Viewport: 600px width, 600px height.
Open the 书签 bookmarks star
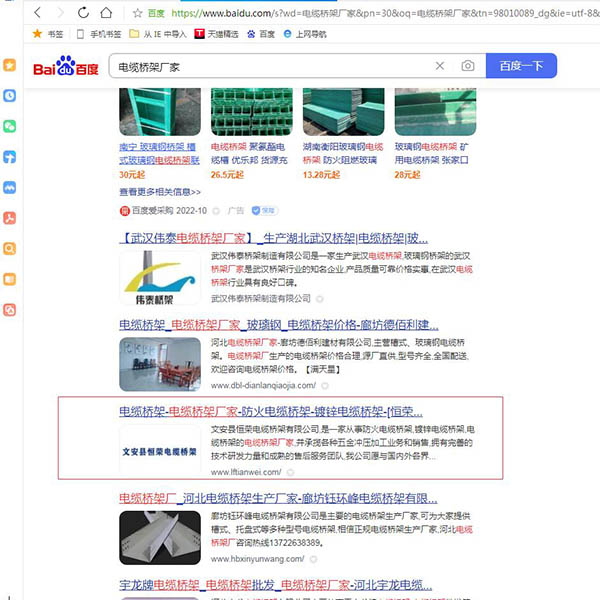[47, 34]
